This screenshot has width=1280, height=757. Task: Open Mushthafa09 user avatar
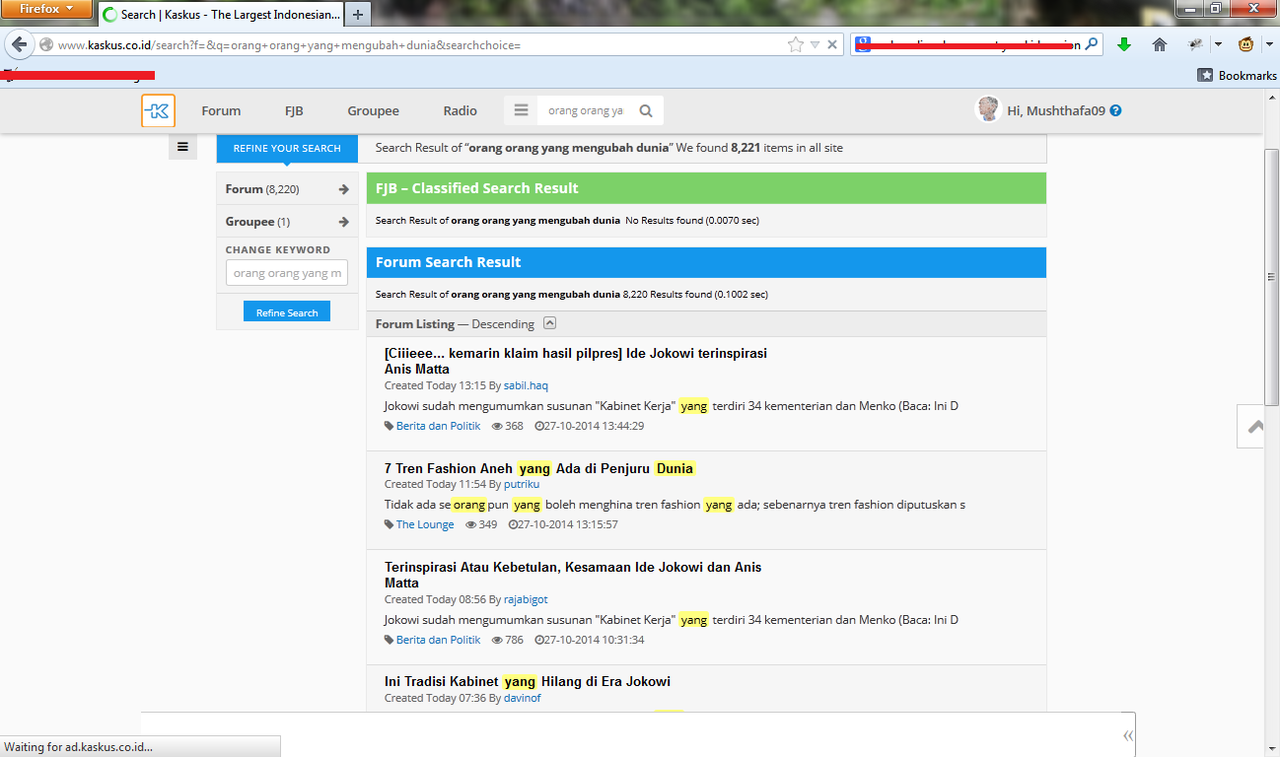[988, 110]
